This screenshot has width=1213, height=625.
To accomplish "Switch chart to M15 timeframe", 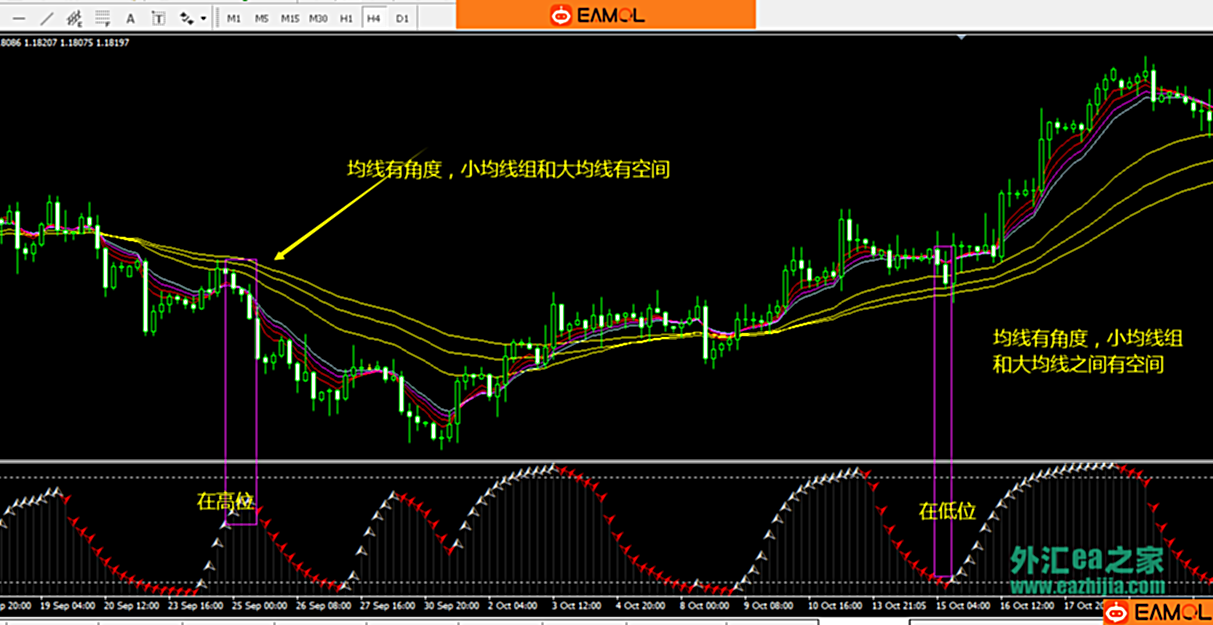I will pyautogui.click(x=289, y=18).
